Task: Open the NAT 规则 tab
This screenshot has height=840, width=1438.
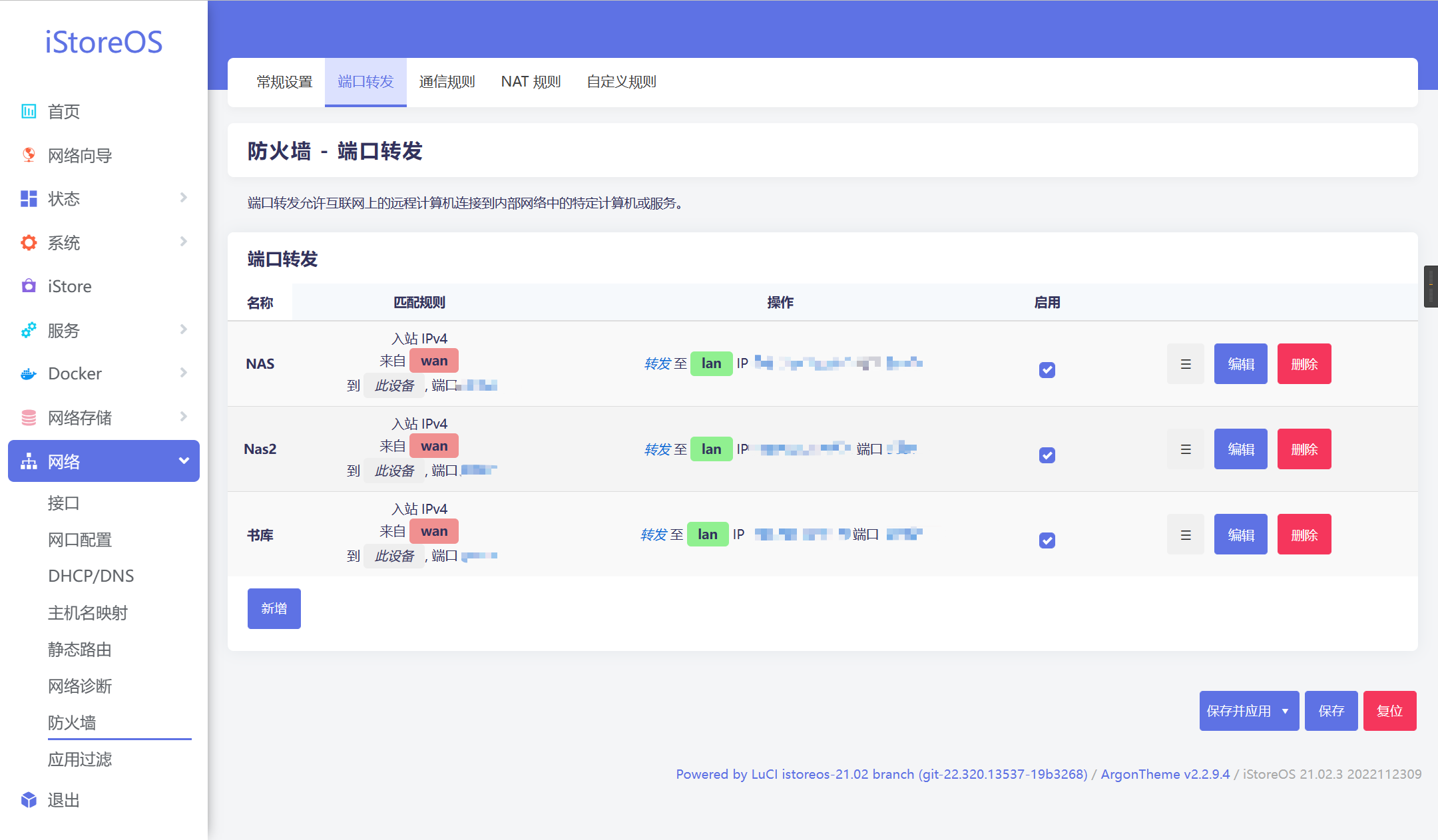Action: click(x=531, y=82)
